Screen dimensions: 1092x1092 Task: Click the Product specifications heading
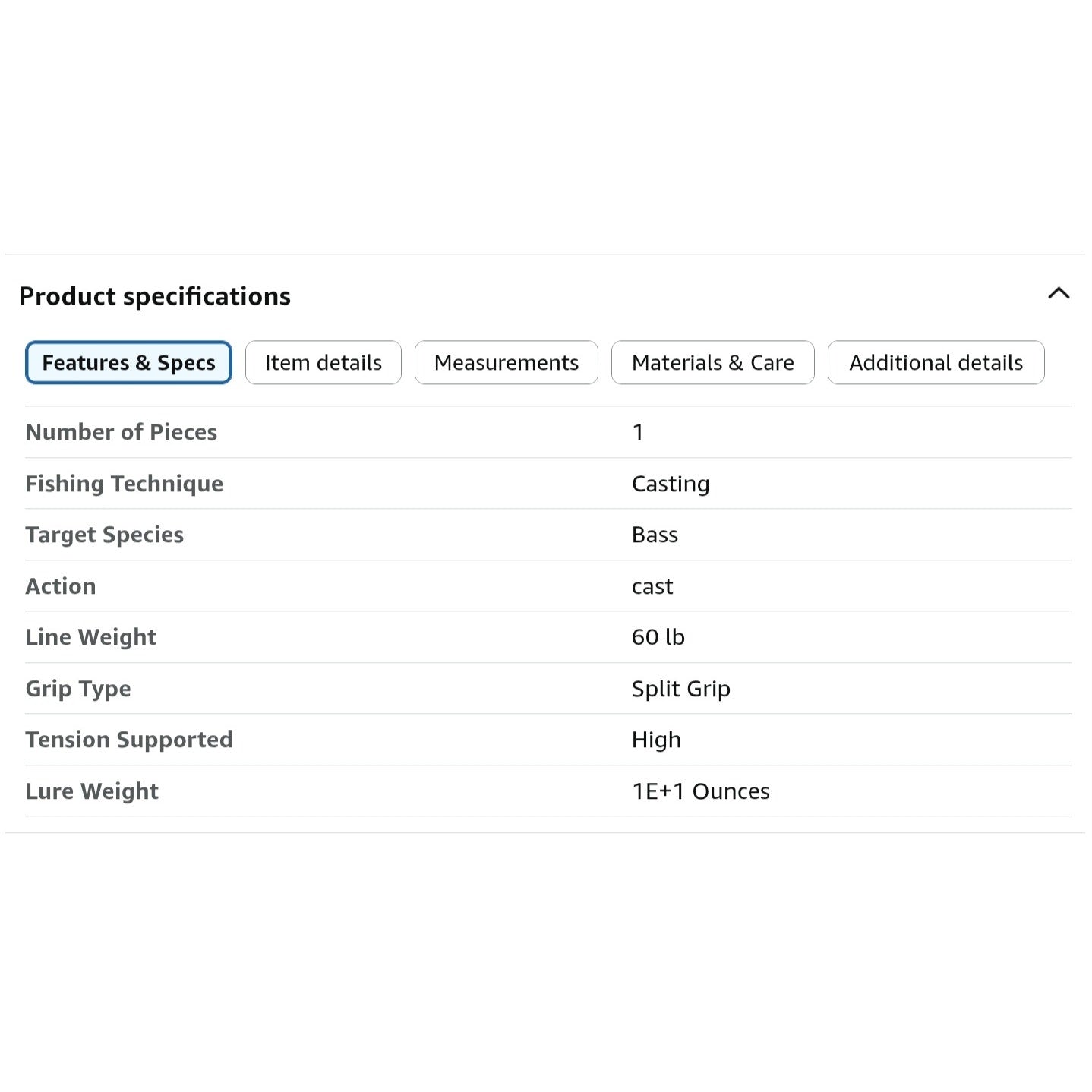point(155,296)
